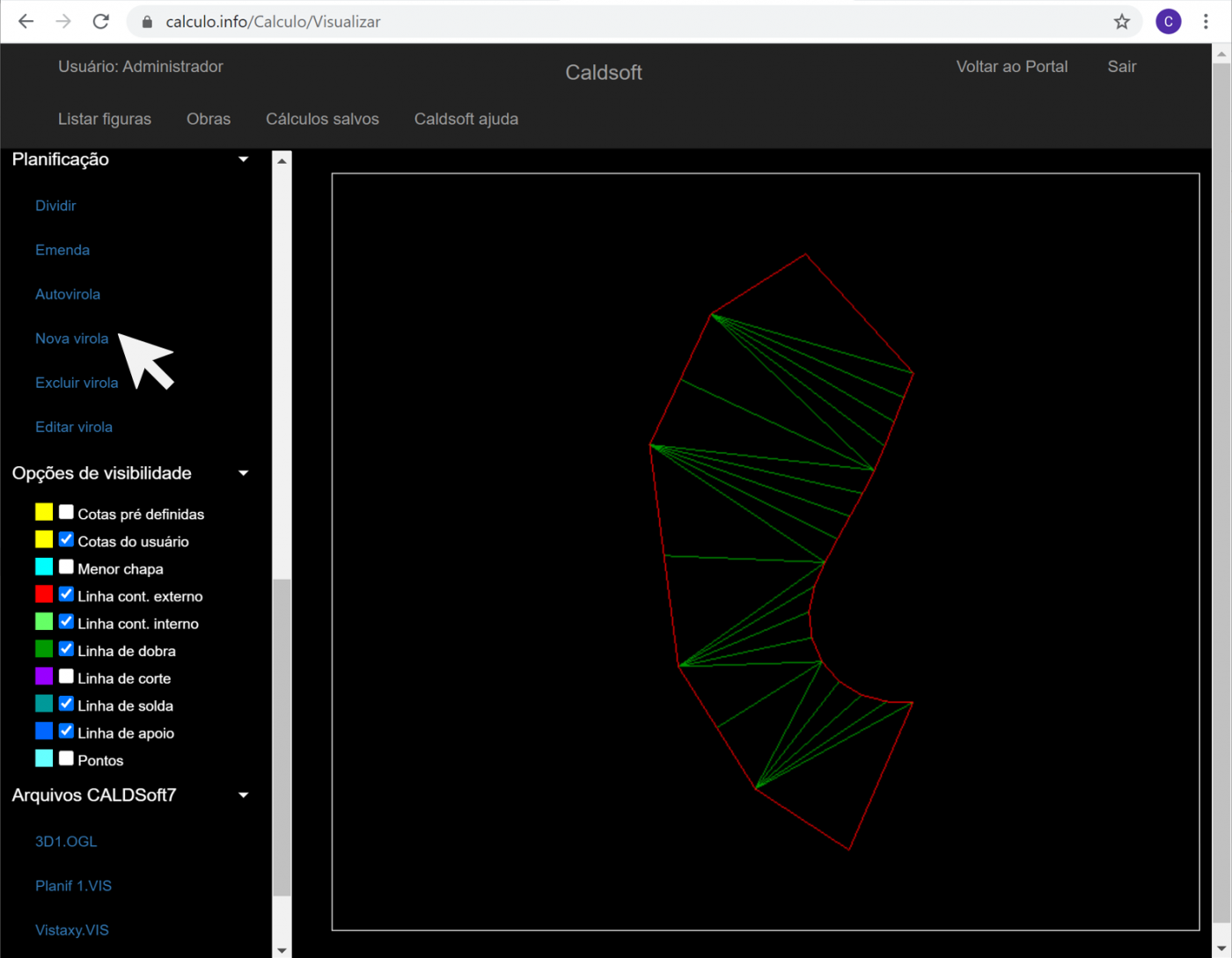Screen dimensions: 1232x958
Task: Open the Chrome three-dot menu
Action: [x=1206, y=22]
